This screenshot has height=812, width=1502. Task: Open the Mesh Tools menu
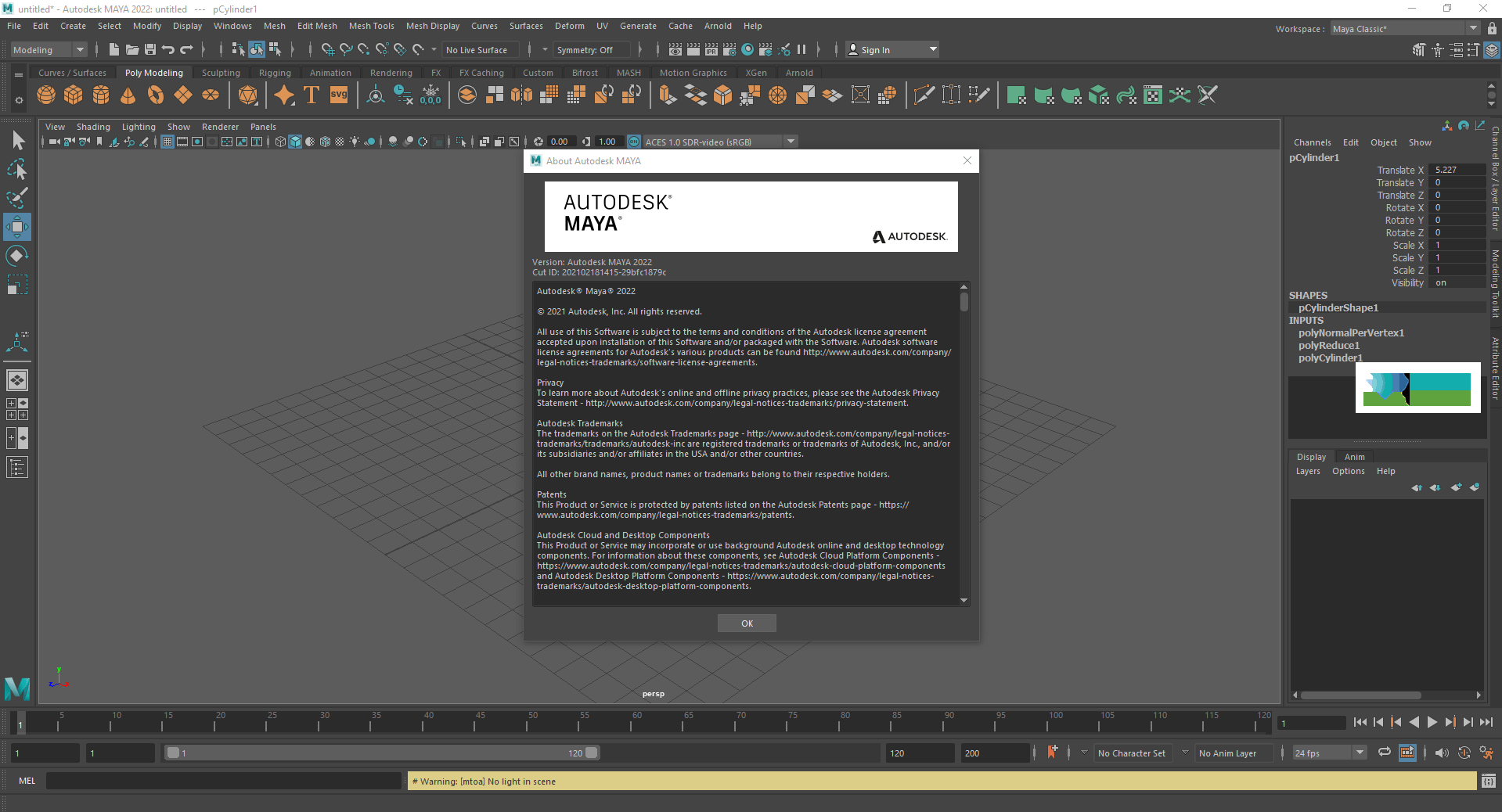click(x=371, y=26)
